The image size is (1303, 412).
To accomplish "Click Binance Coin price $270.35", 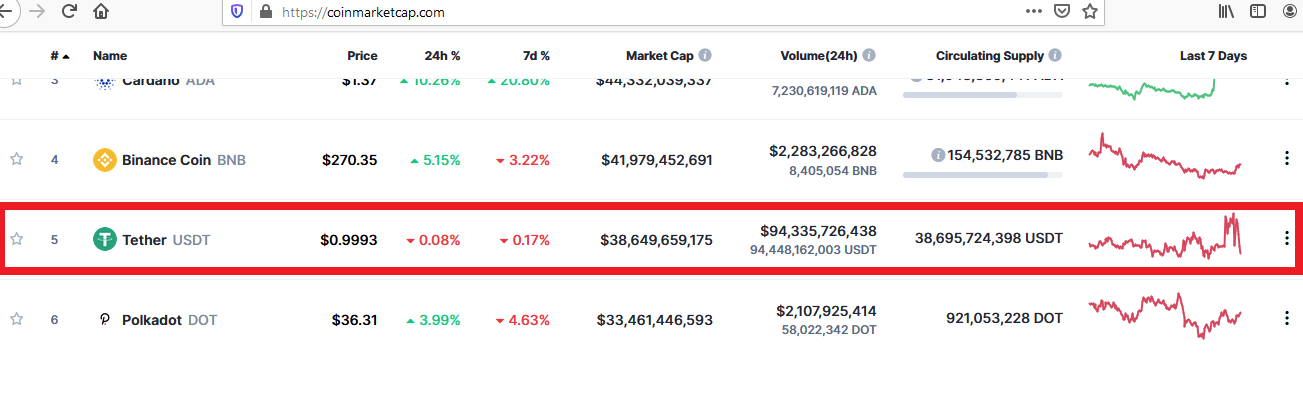I will point(349,160).
